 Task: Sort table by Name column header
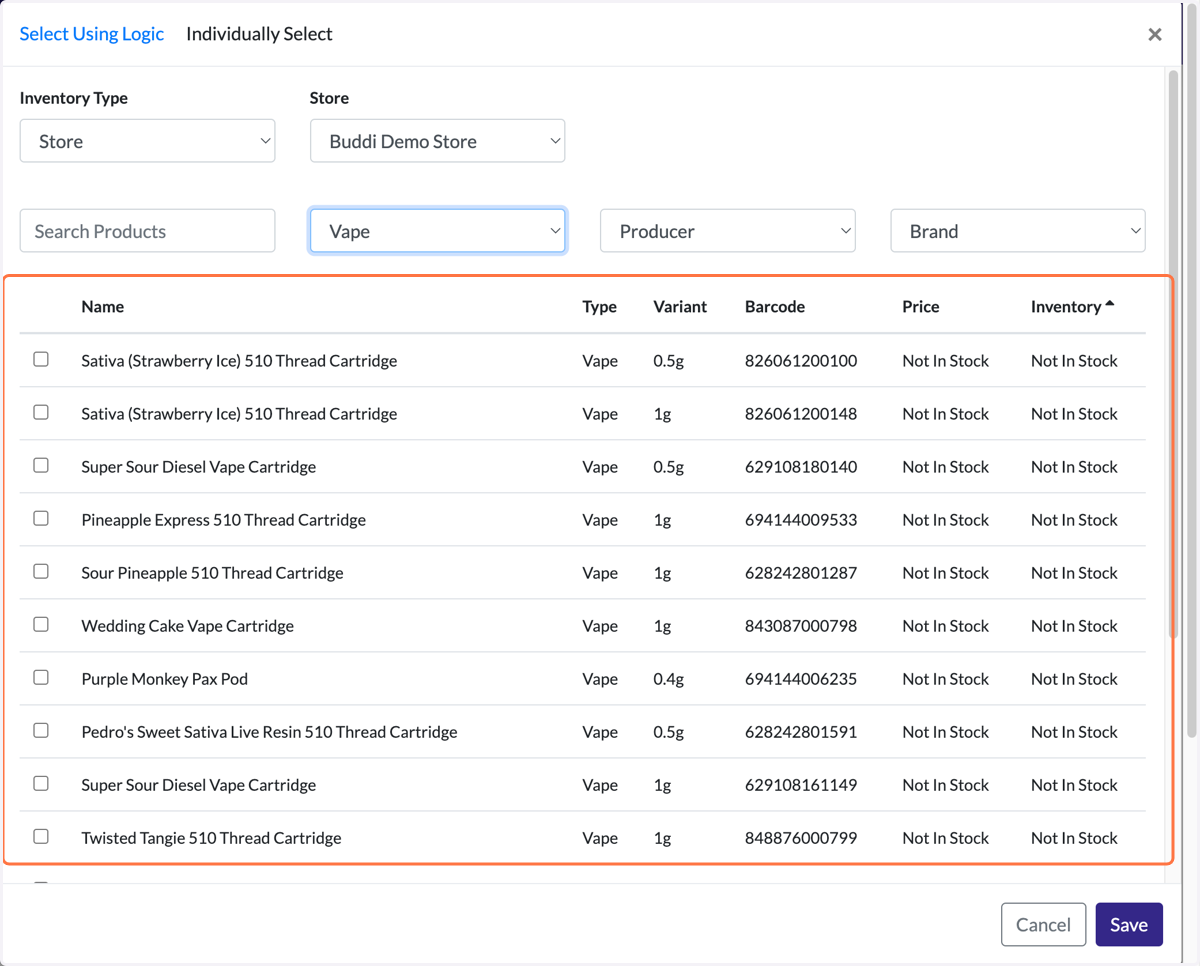pos(103,307)
